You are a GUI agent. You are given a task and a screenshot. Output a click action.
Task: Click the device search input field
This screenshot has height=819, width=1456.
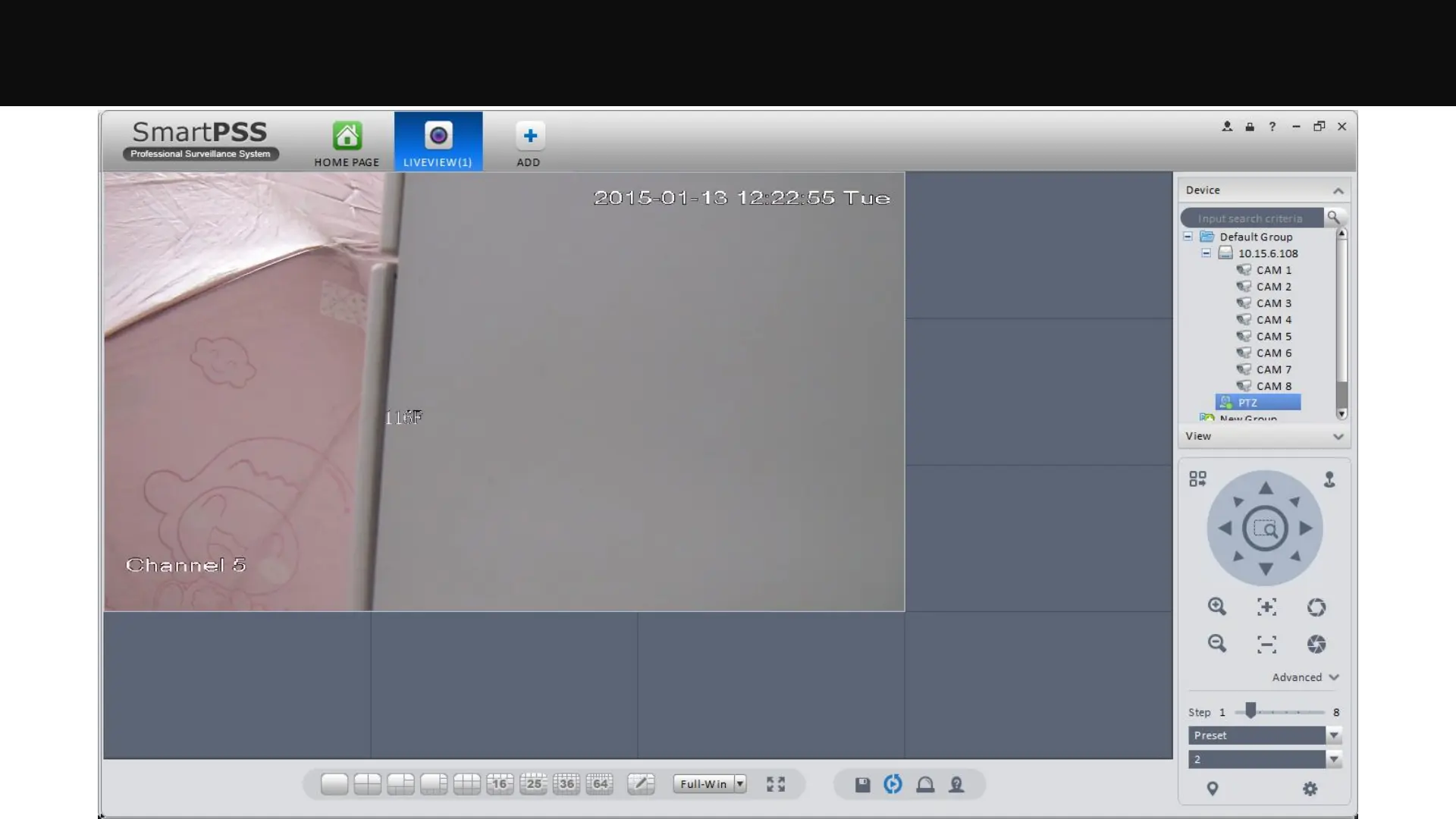1252,218
